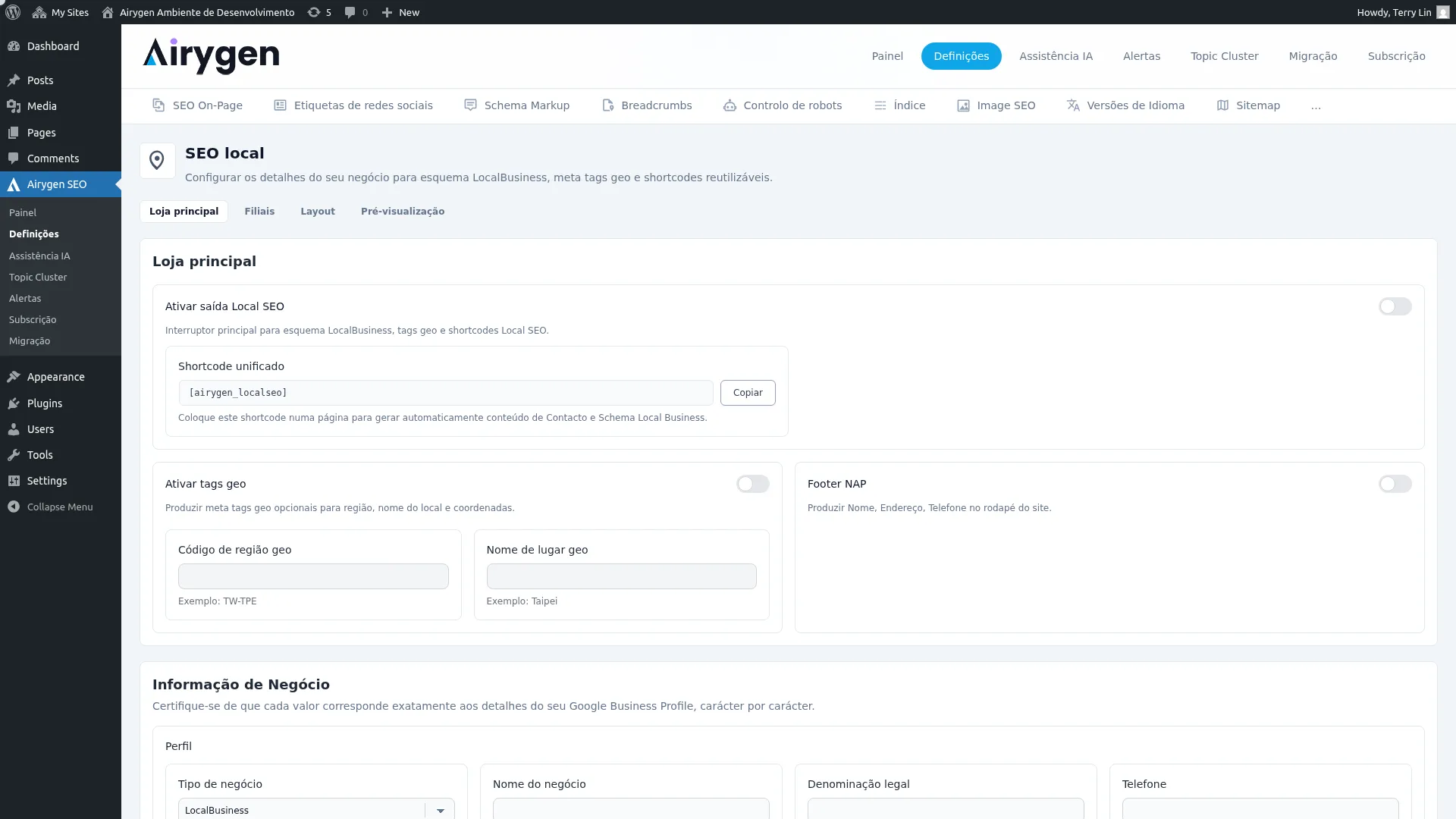Go to the Painel top navigation item

887,56
